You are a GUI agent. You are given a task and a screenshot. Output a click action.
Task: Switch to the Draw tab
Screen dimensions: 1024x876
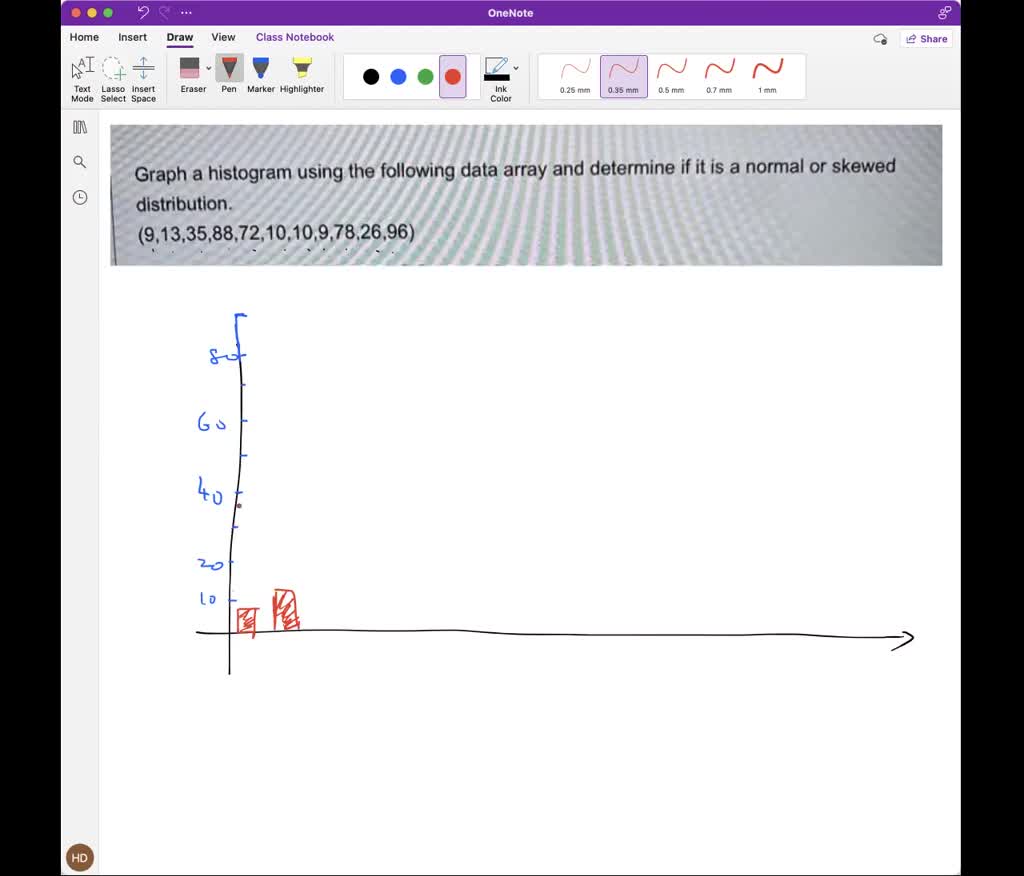[x=180, y=37]
